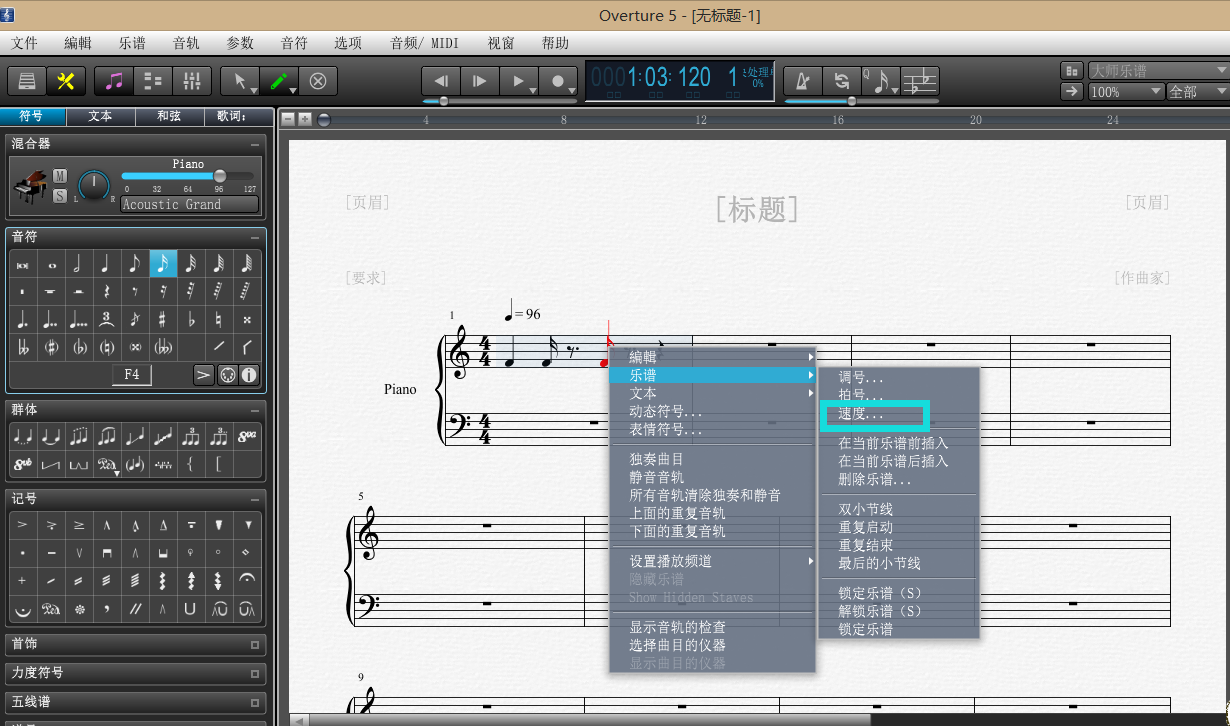Select 速度... from the context submenu
Viewport: 1230px width, 726px height.
(861, 414)
